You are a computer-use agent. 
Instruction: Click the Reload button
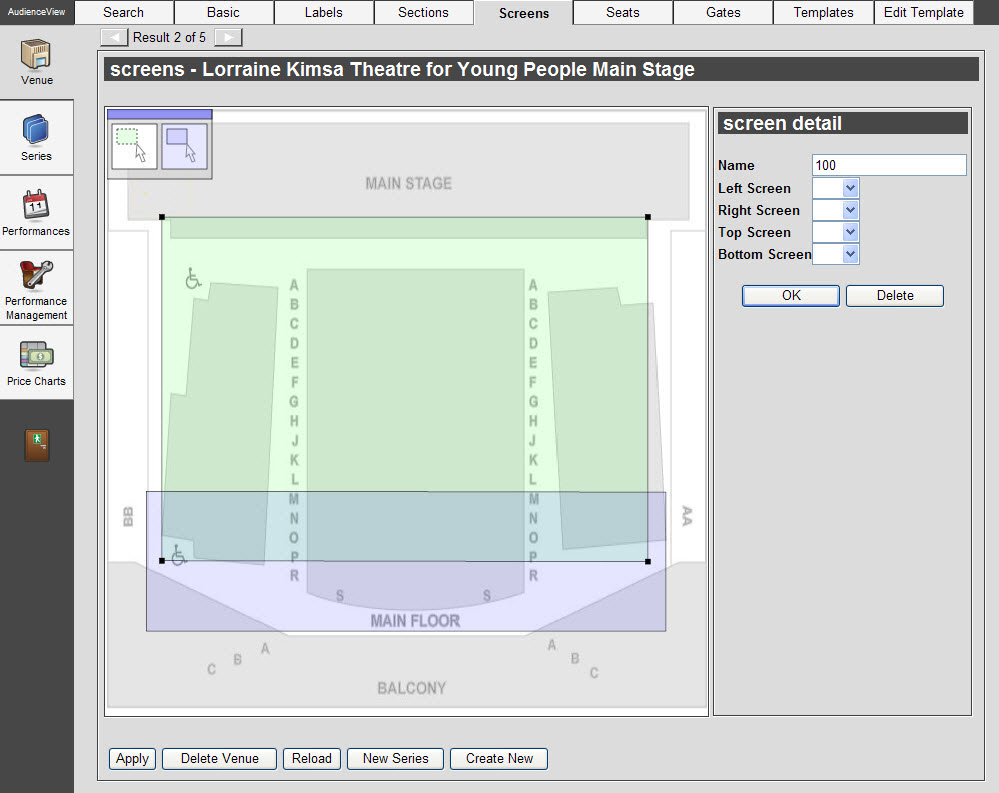pos(312,759)
